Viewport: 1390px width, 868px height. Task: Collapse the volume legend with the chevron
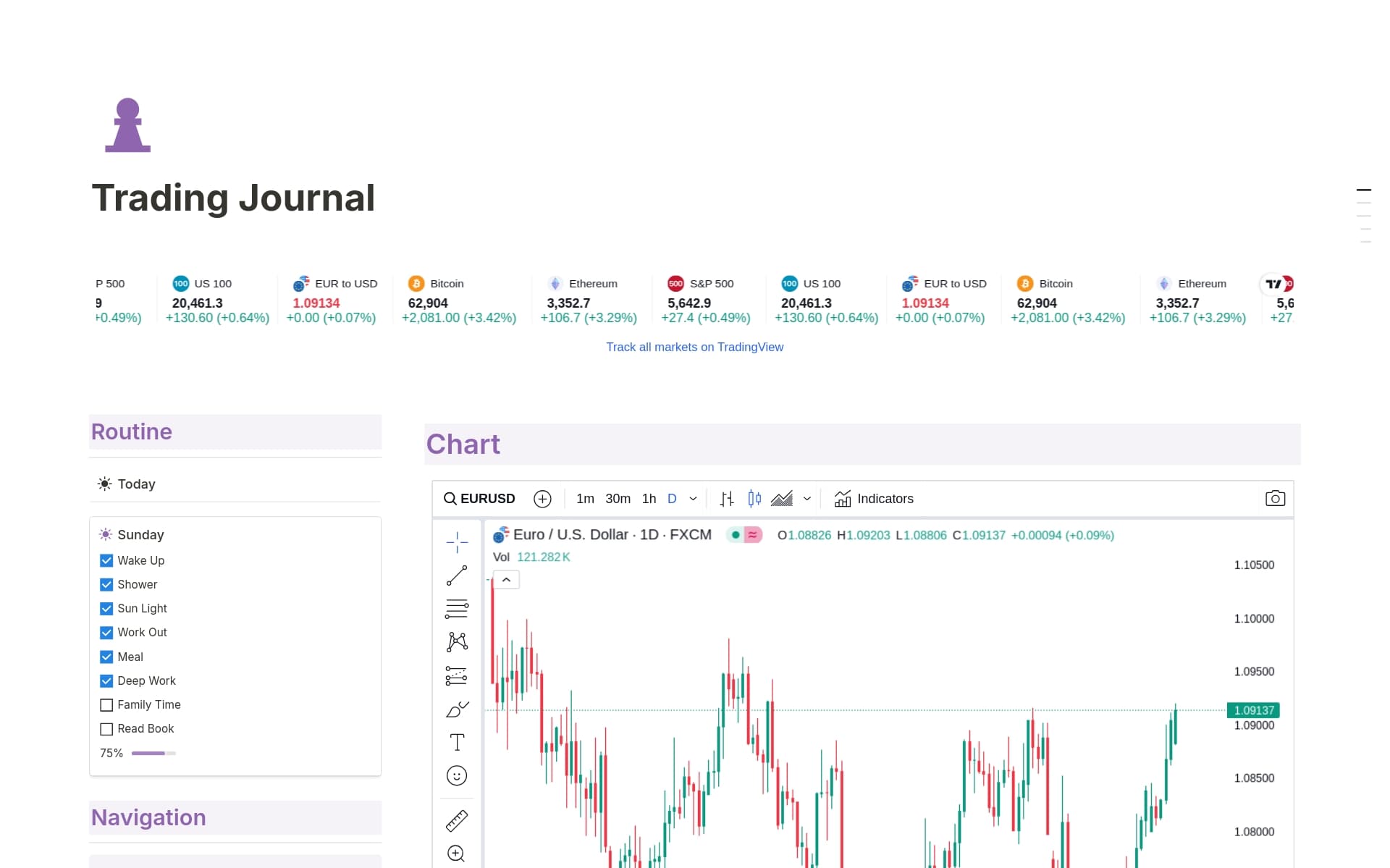coord(506,579)
